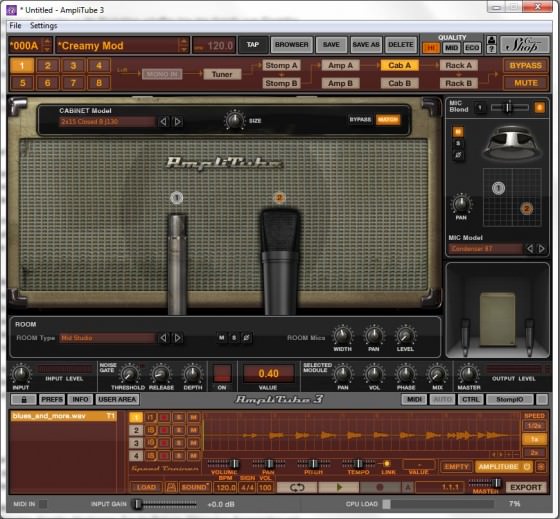Toggle noise gate ON button
The image size is (560, 519).
click(x=222, y=374)
